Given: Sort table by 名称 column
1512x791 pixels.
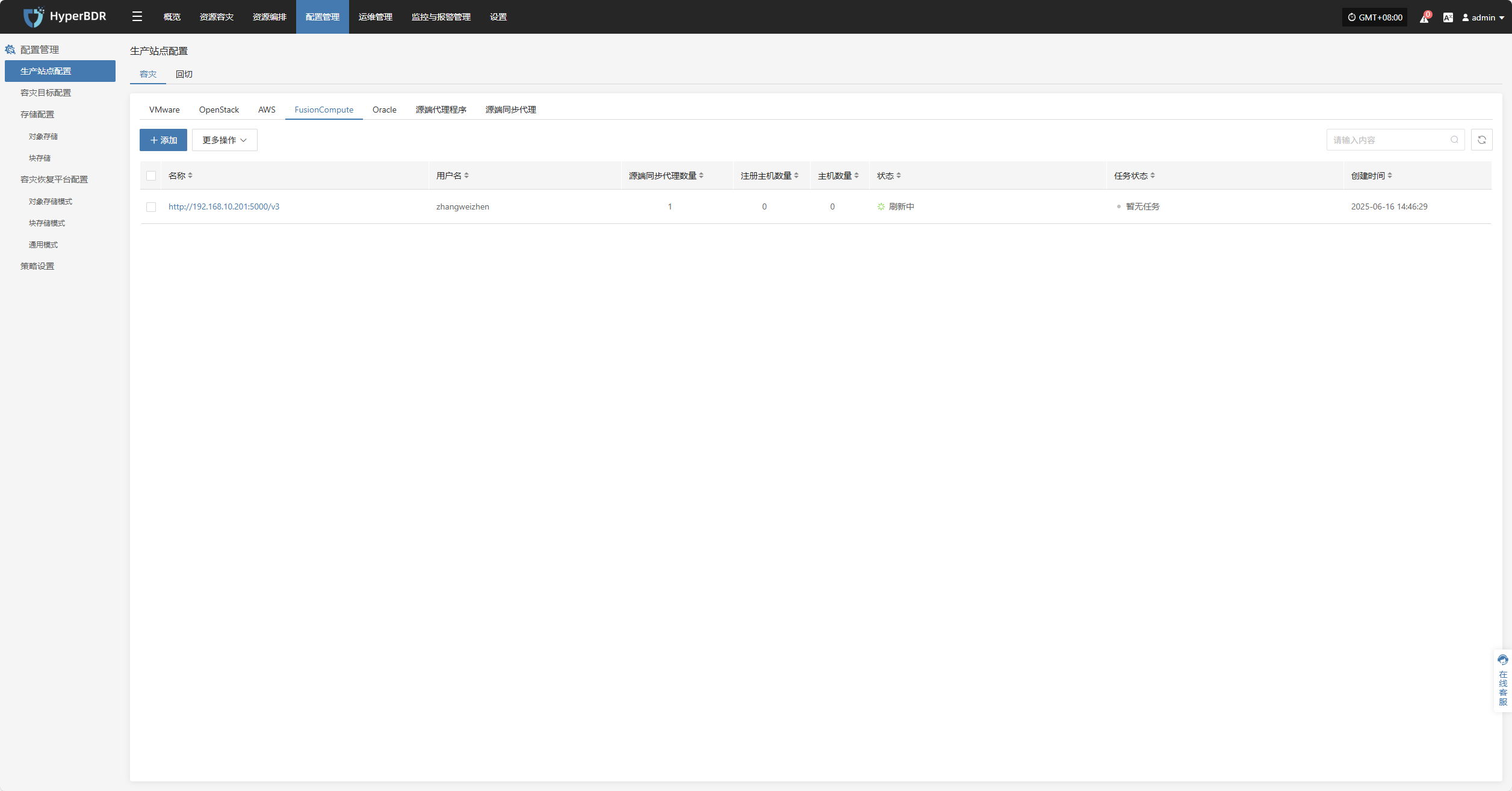Looking at the screenshot, I should tap(190, 176).
